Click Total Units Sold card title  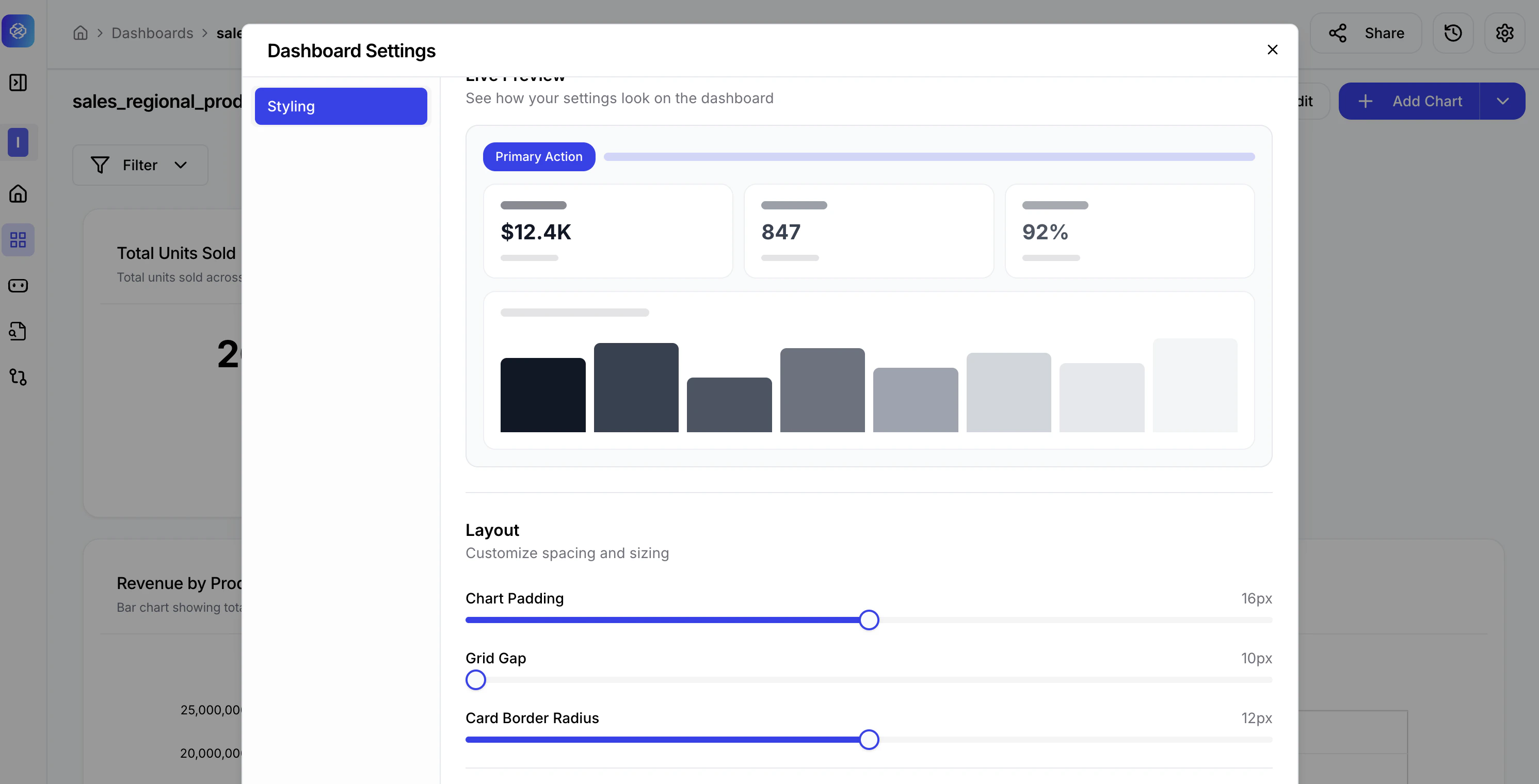(x=176, y=253)
